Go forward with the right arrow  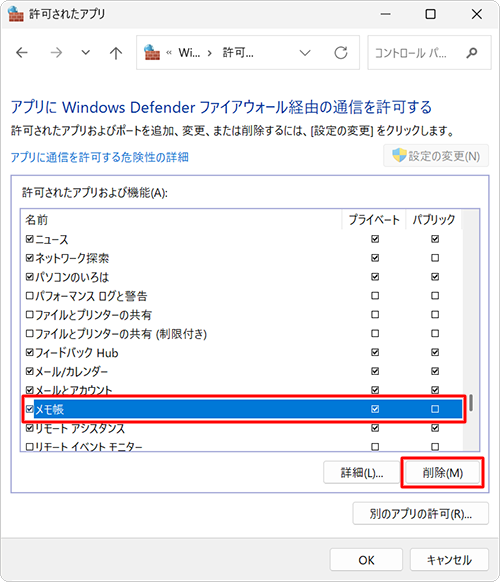pos(56,53)
